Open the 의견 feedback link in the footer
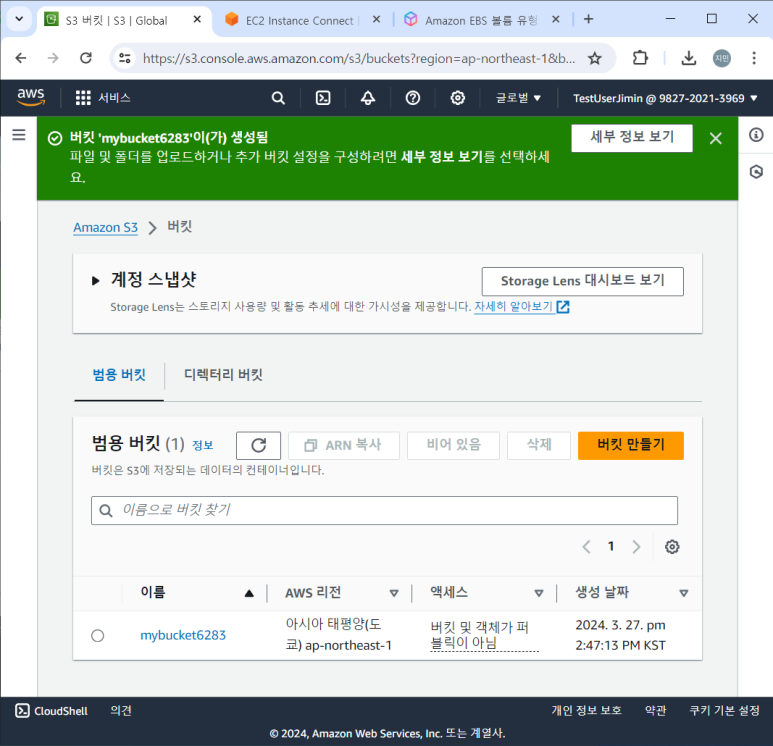Viewport: 773px width, 746px height. (121, 710)
